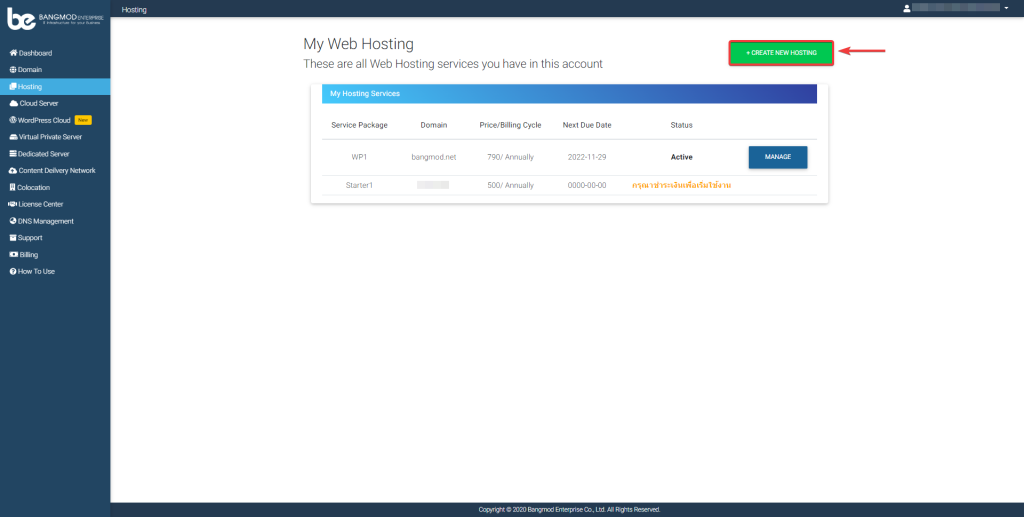The image size is (1024, 517).
Task: Click the License Center icon
Action: pyautogui.click(x=13, y=204)
